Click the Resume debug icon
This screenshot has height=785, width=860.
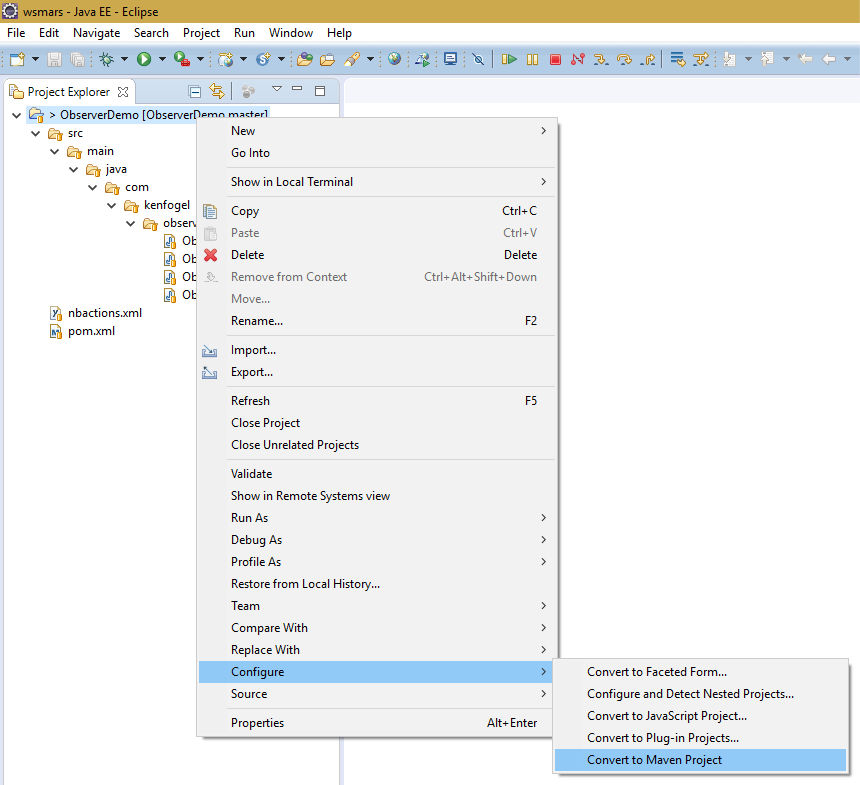tap(509, 60)
